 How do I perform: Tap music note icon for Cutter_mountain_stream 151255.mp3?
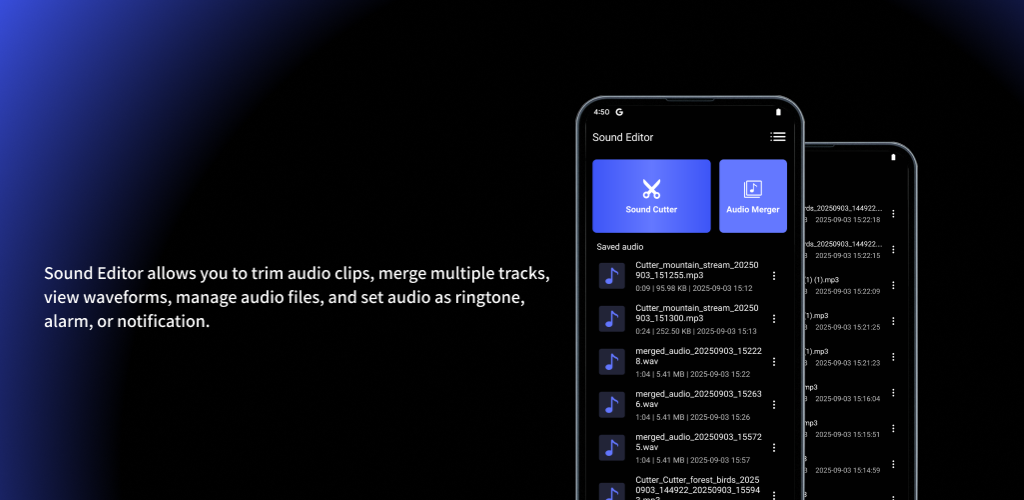(x=611, y=276)
